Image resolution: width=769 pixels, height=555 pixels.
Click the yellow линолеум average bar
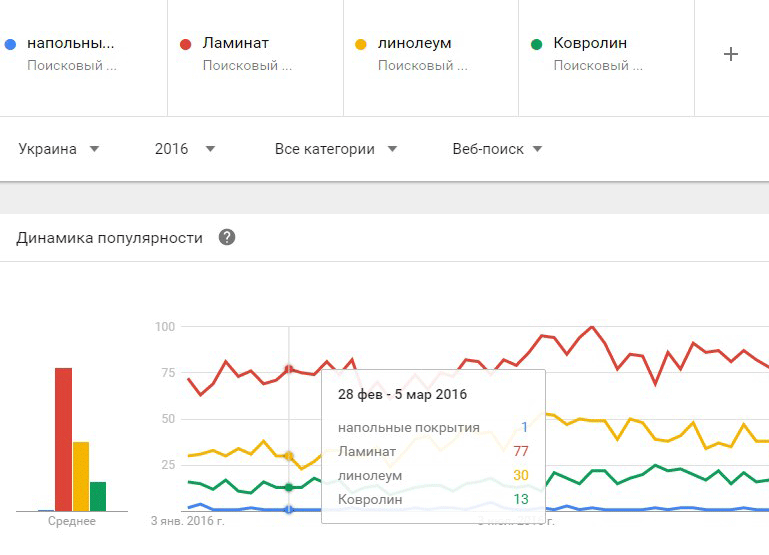point(81,476)
